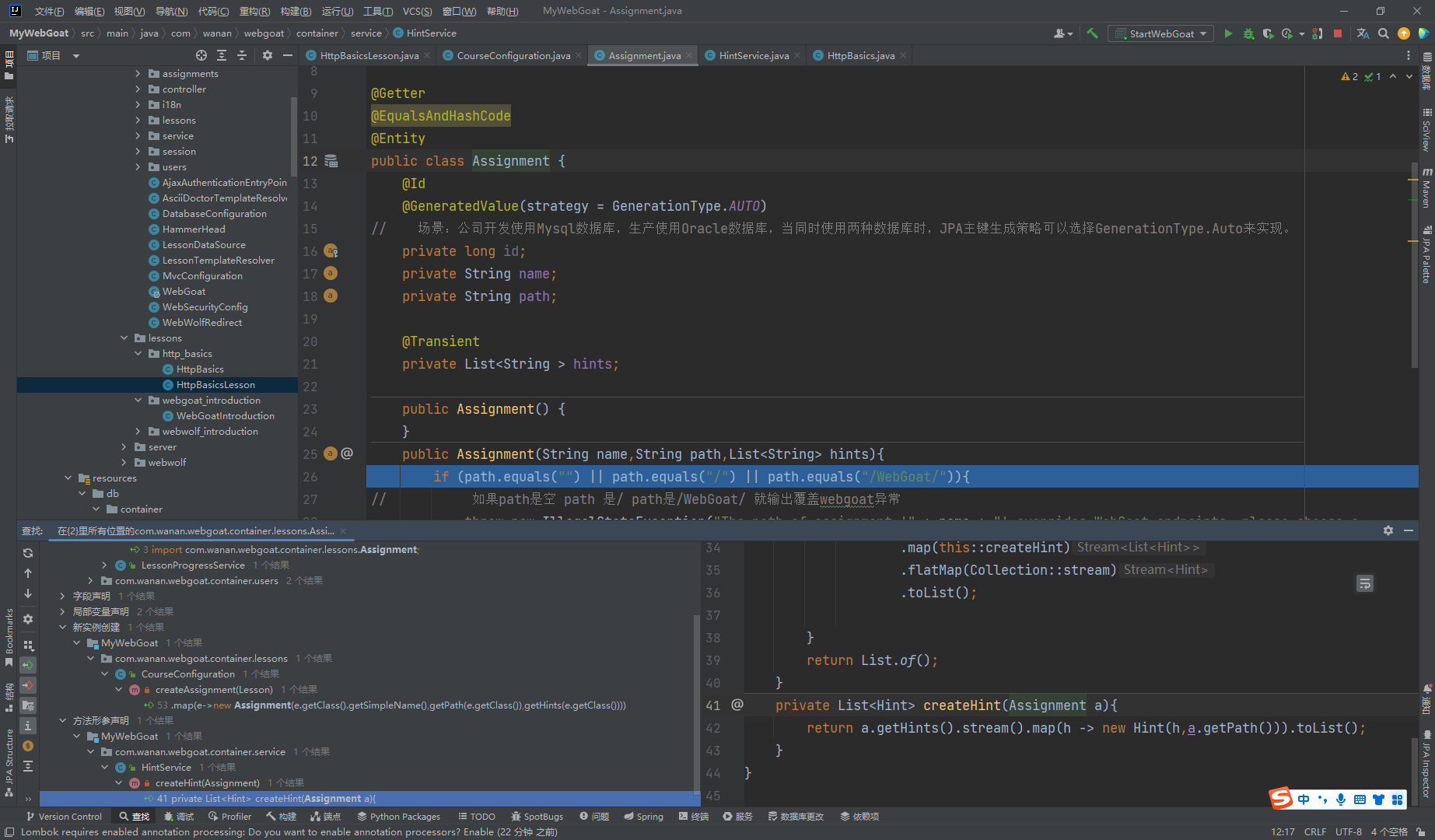Screen dimensions: 1435x840
Task: Hide the find tool window minus icon
Action: pyautogui.click(x=1409, y=530)
